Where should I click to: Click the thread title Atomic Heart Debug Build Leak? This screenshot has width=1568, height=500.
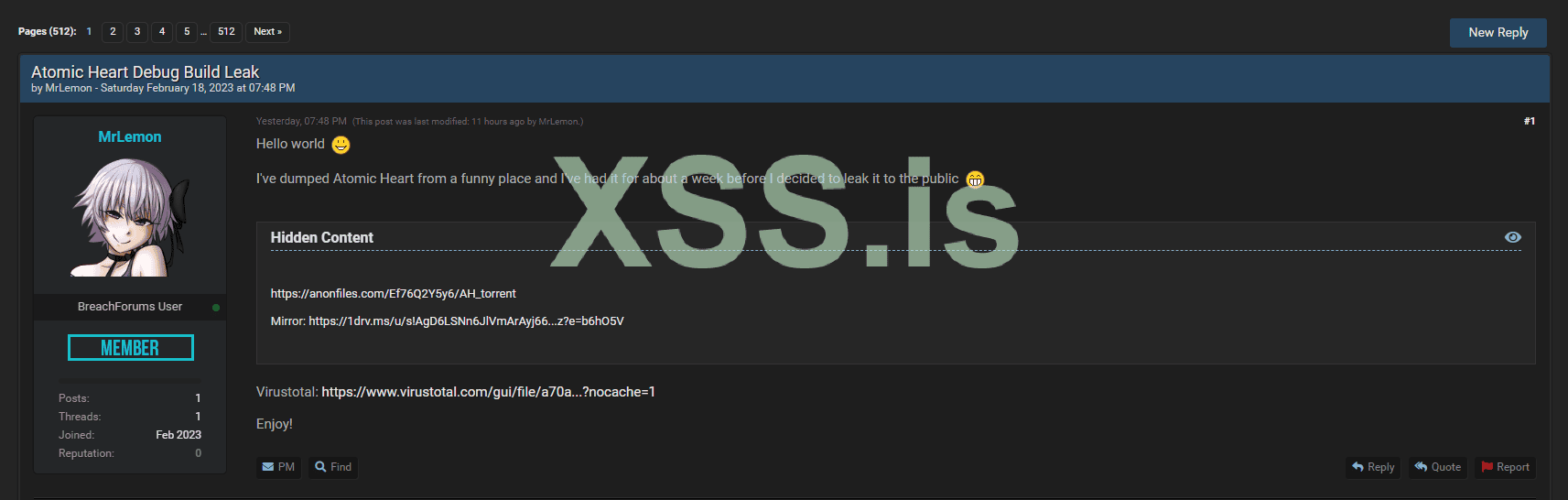coord(145,71)
